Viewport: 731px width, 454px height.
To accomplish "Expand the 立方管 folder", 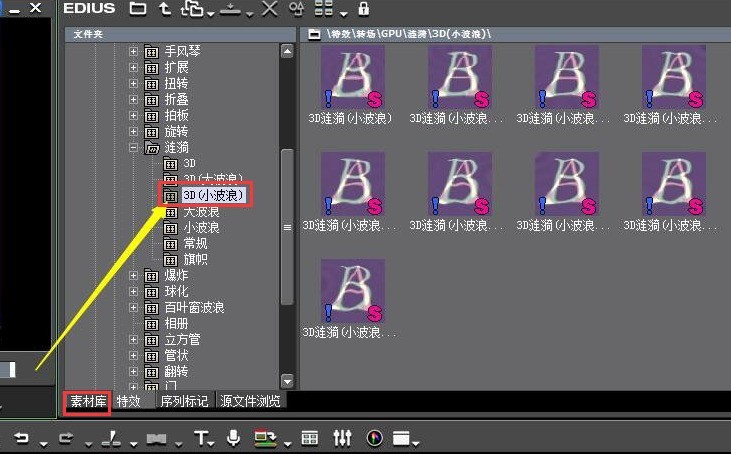I will point(133,339).
